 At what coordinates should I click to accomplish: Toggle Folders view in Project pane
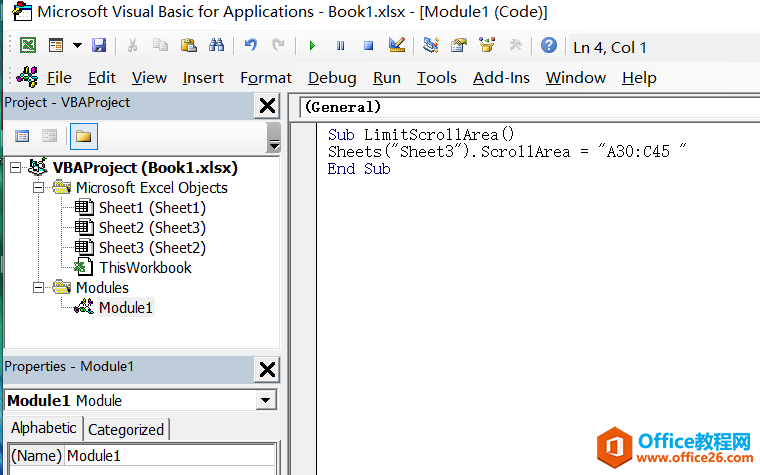pos(83,136)
